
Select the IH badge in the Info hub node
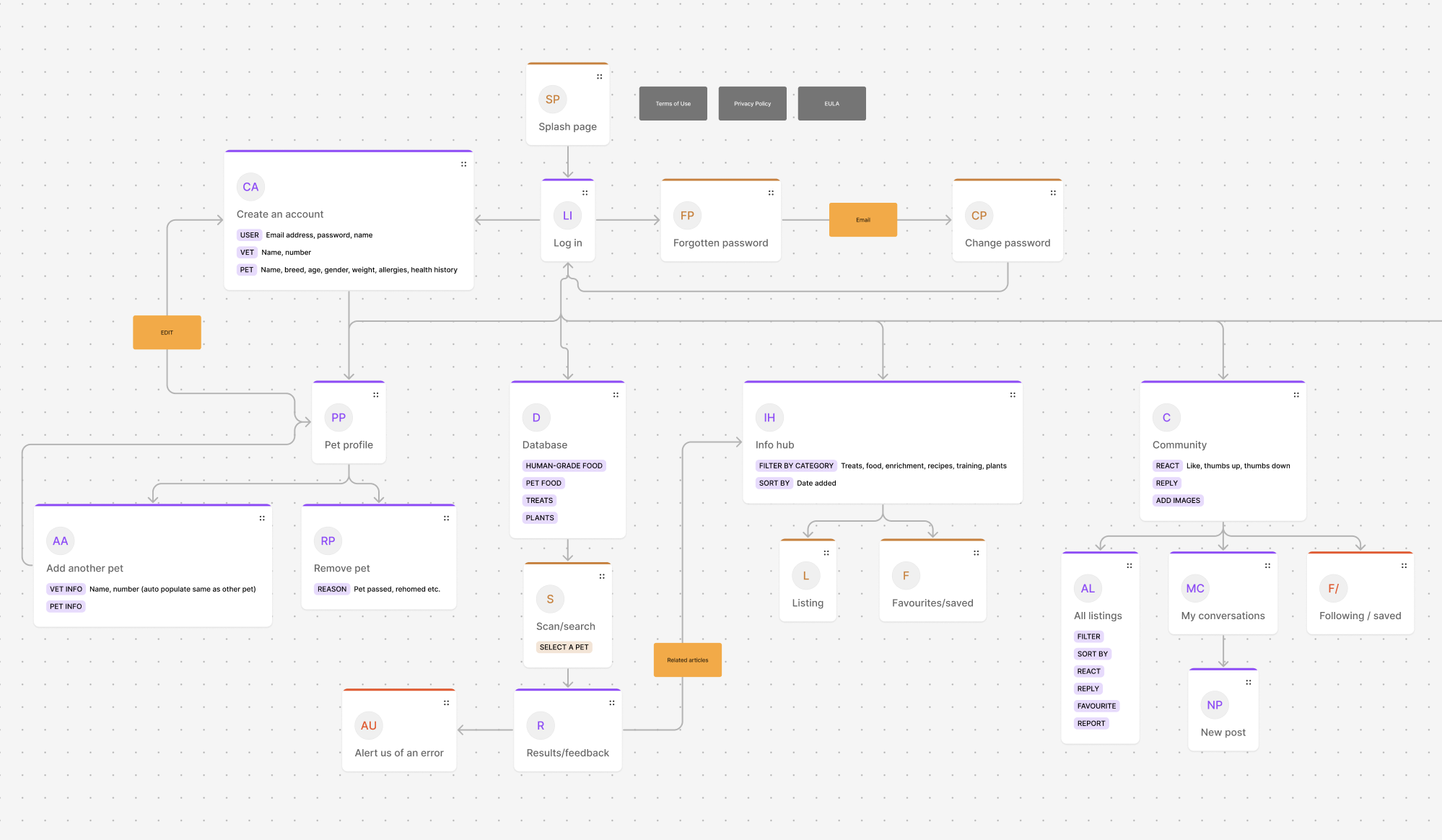pyautogui.click(x=769, y=417)
